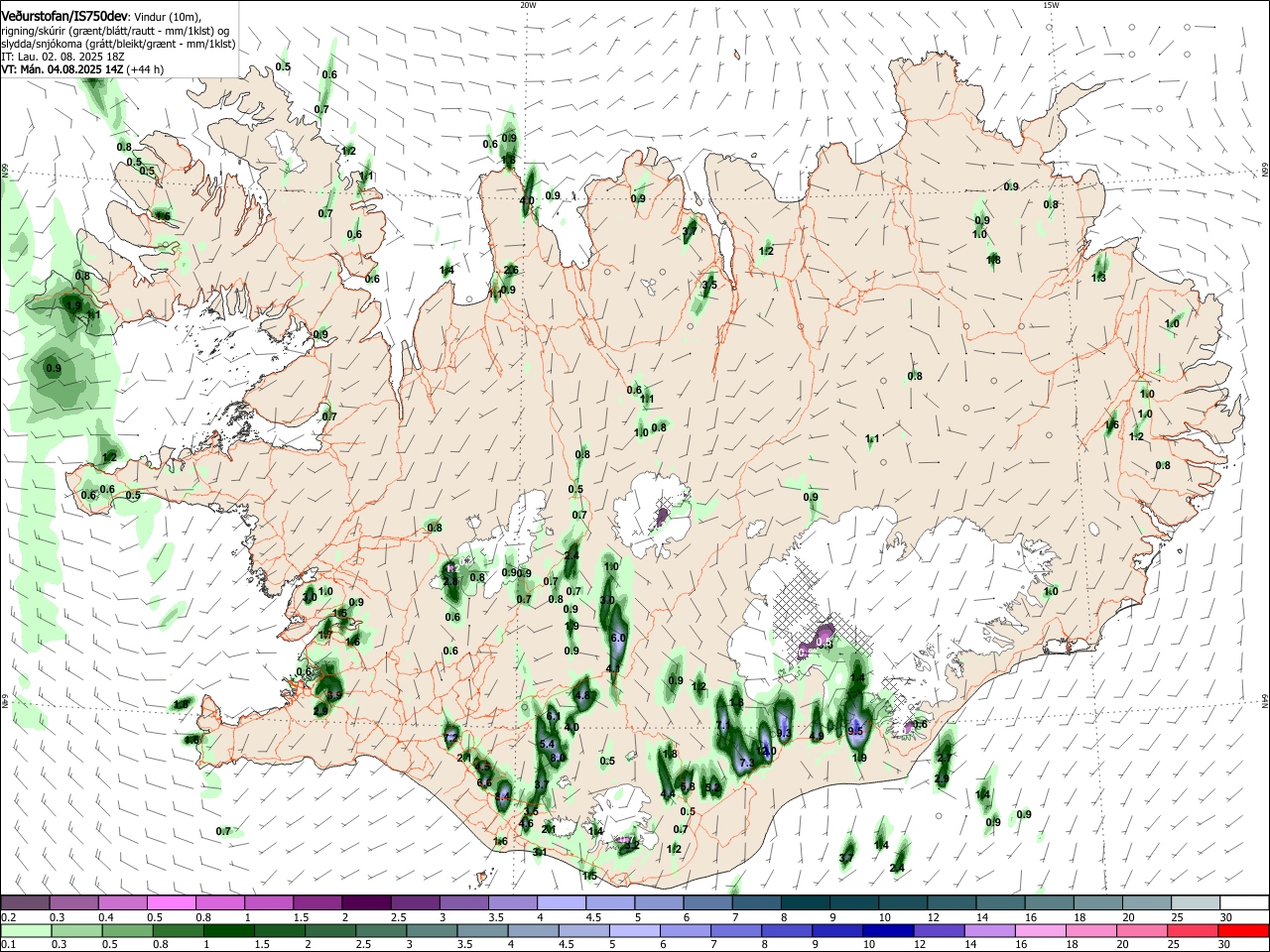Pick the bottom-row swatch between 2.5 and 3
Screen dimensions: 1270x952
tap(382, 930)
